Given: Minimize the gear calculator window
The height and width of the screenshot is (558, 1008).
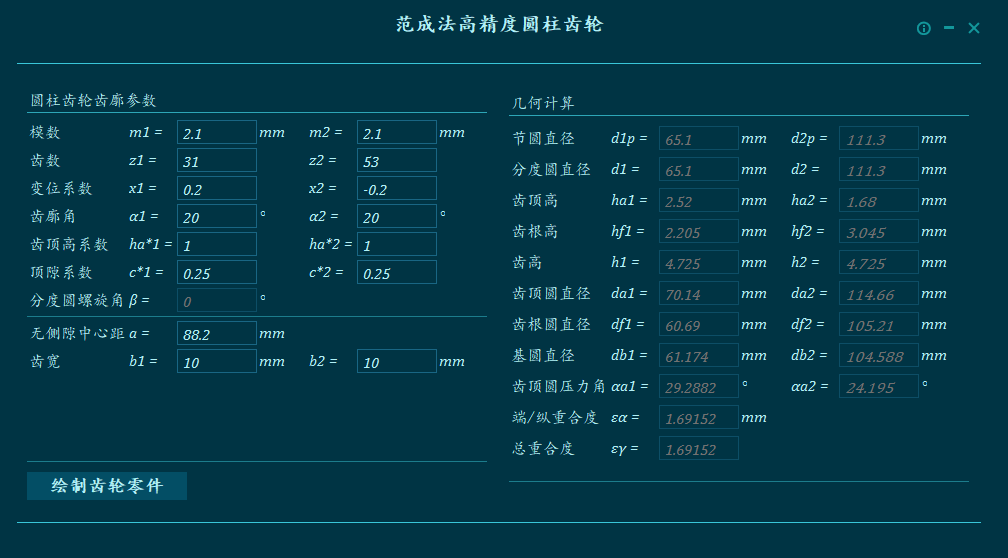Looking at the screenshot, I should click(949, 28).
